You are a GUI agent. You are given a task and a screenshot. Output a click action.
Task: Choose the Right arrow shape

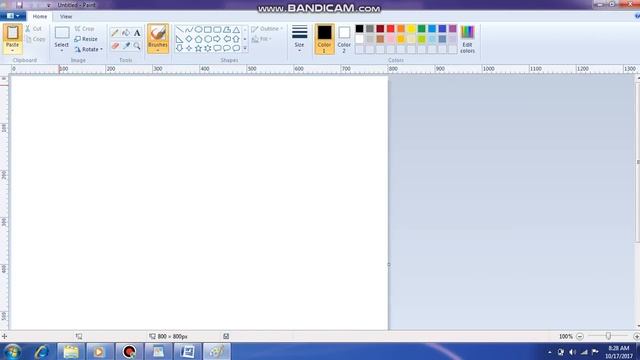tap(217, 39)
